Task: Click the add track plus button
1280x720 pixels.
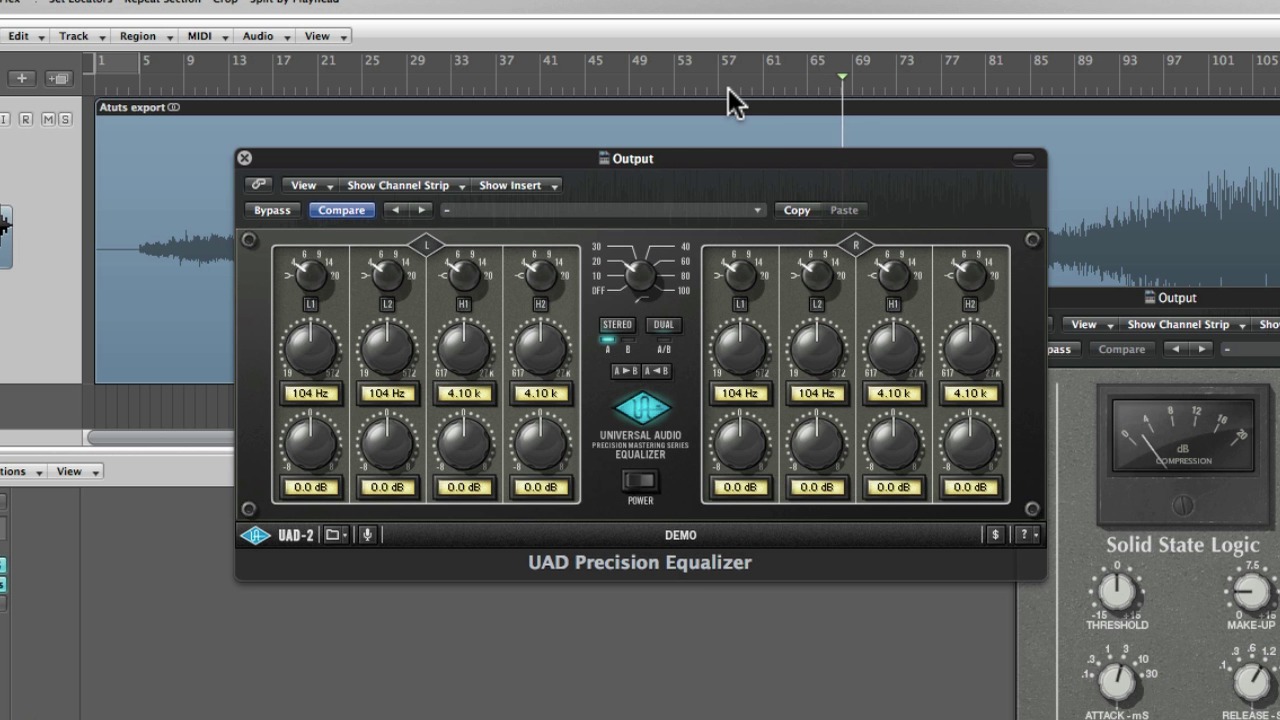Action: coord(21,78)
